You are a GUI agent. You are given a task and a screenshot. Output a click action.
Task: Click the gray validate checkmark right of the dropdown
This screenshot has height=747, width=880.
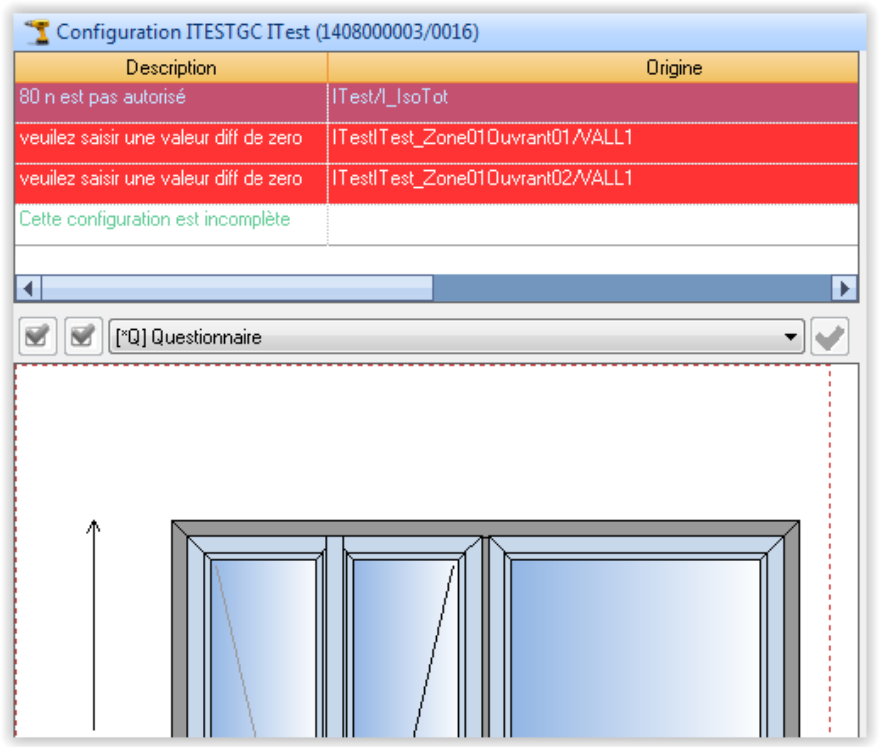click(829, 337)
